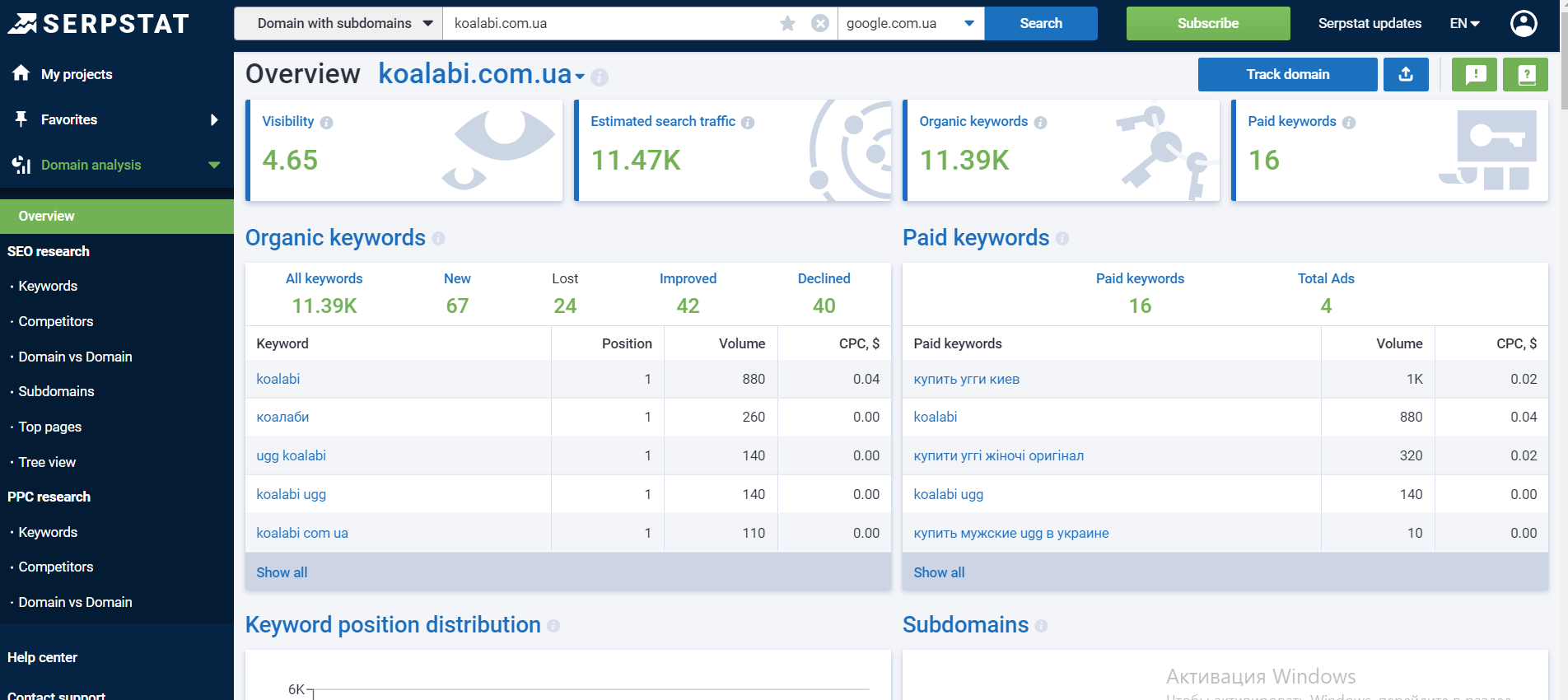Open the user account profile icon
This screenshot has height=700, width=1568.
(x=1524, y=23)
